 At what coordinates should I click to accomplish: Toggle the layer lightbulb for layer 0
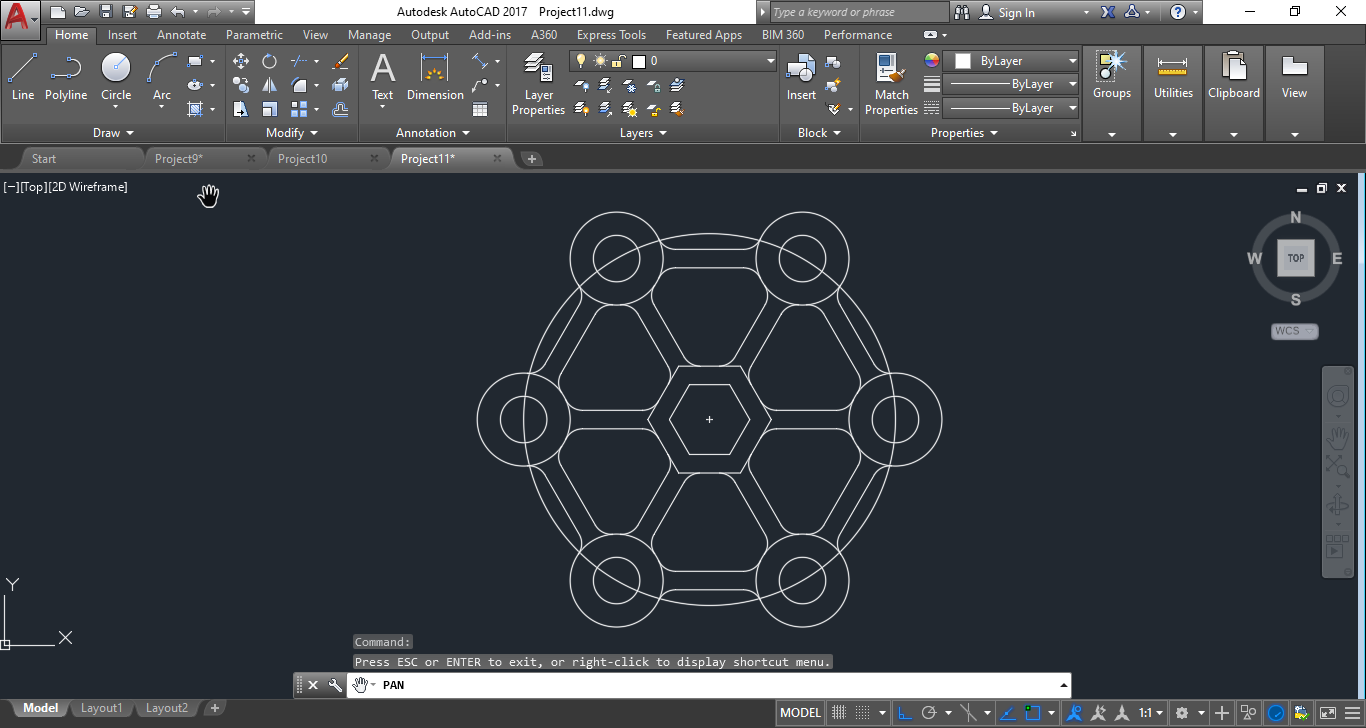point(580,60)
